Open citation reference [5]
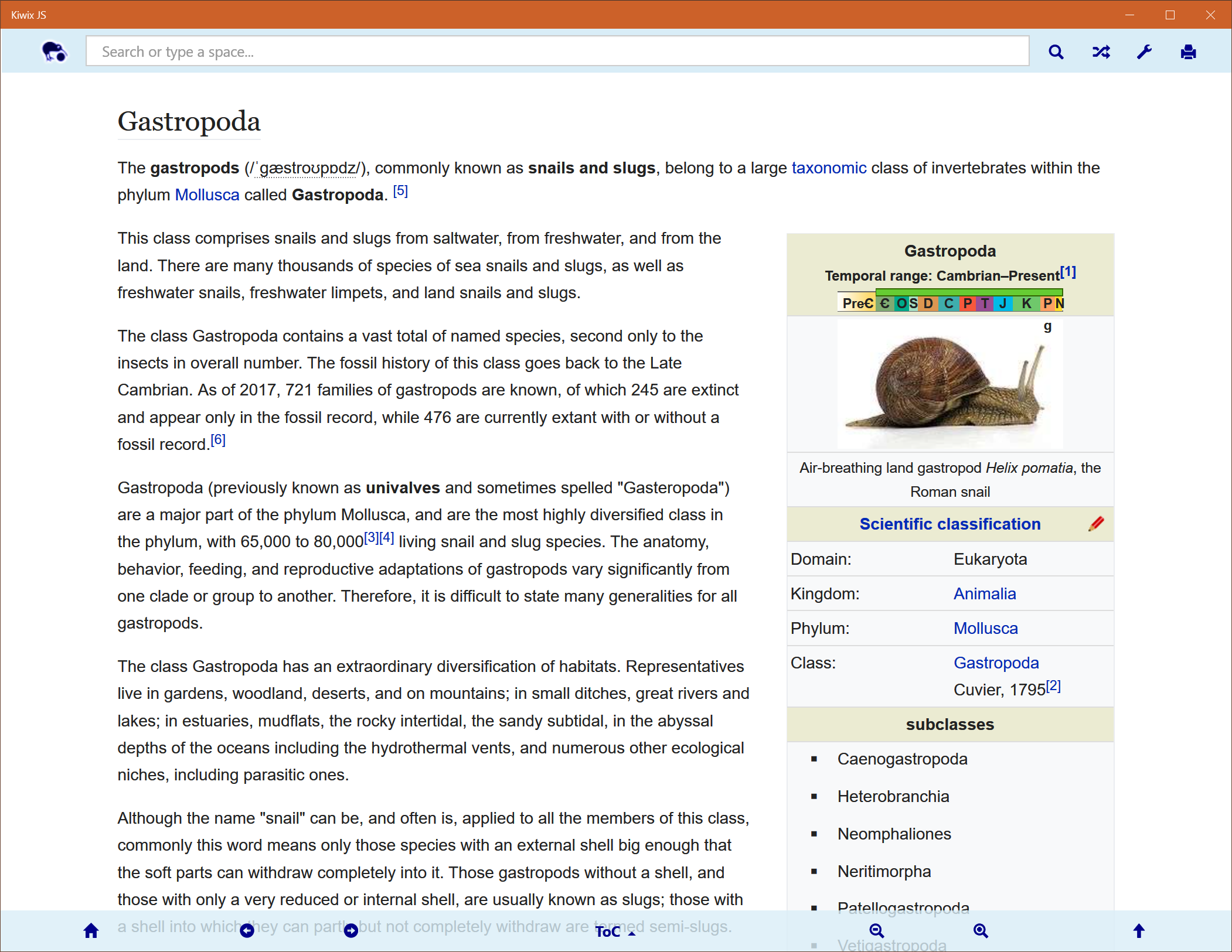This screenshot has height=952, width=1232. (400, 191)
